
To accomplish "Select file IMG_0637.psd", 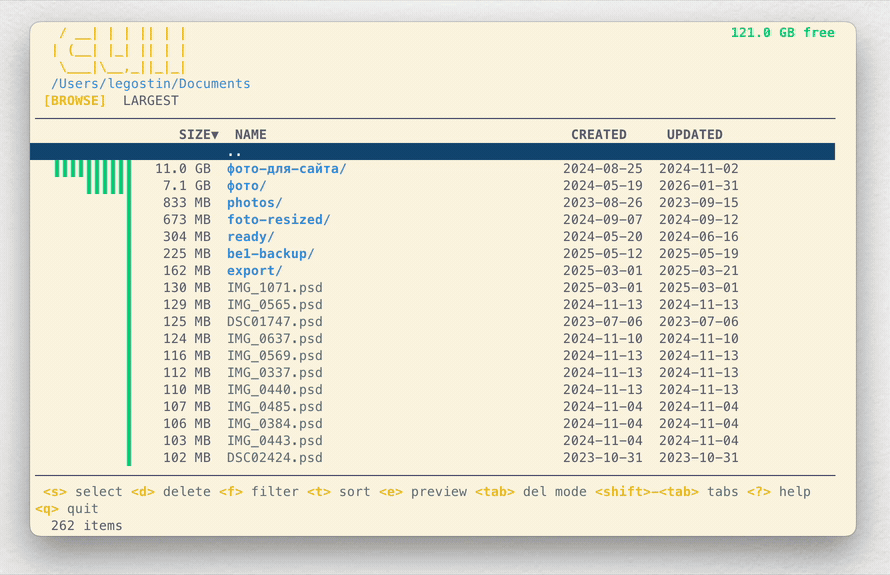I will [x=275, y=339].
